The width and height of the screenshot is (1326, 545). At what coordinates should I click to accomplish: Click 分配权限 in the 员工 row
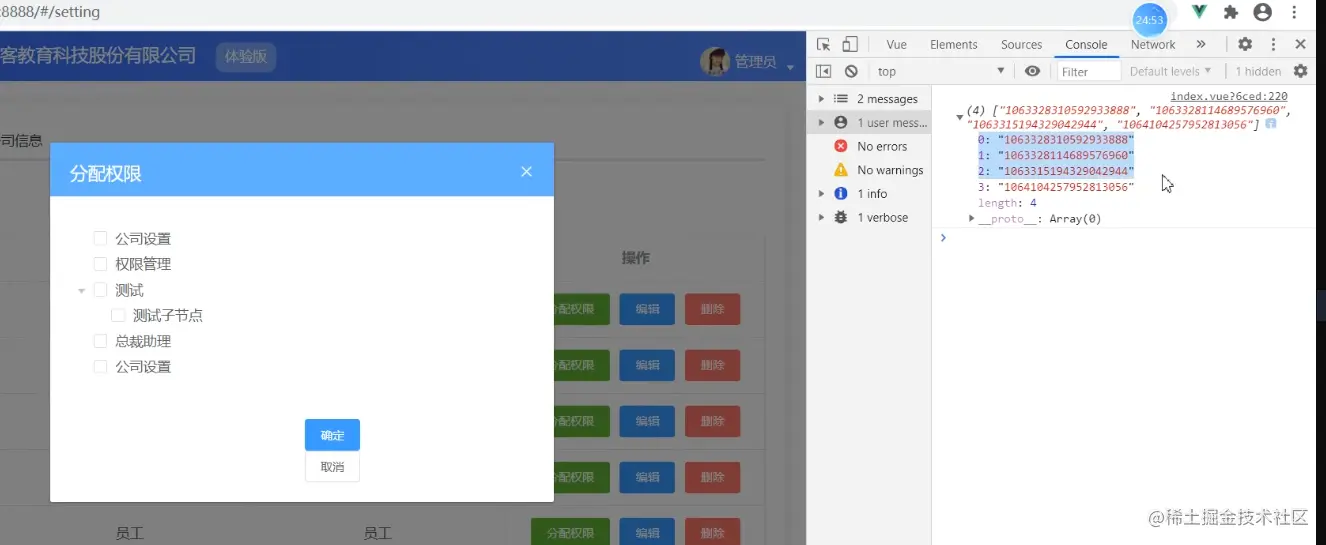[x=570, y=533]
